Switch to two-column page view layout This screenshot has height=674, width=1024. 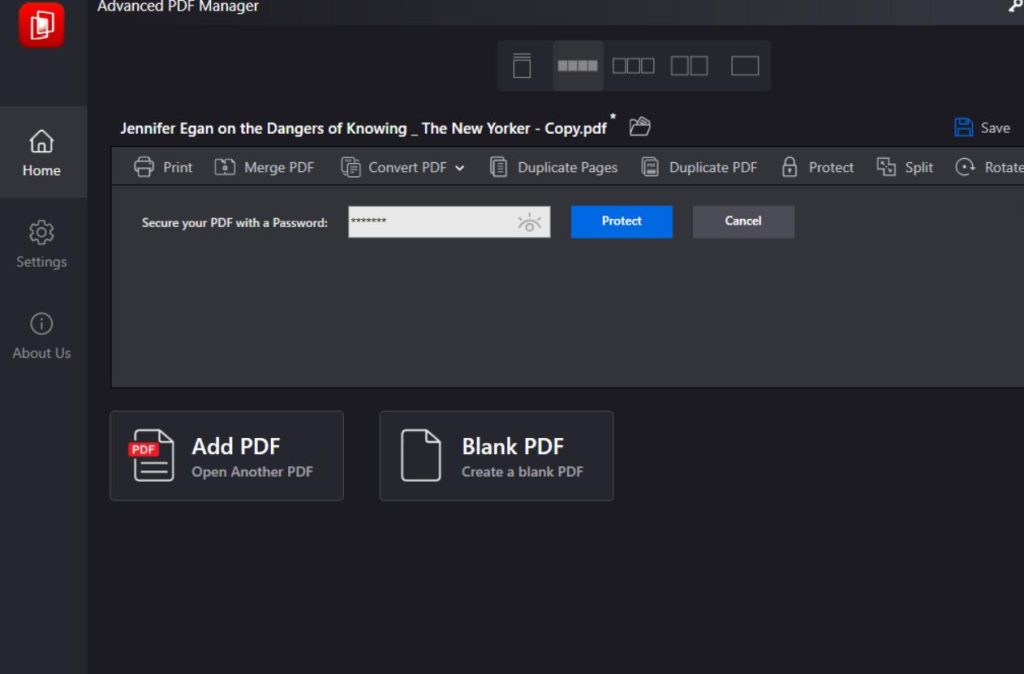click(689, 66)
